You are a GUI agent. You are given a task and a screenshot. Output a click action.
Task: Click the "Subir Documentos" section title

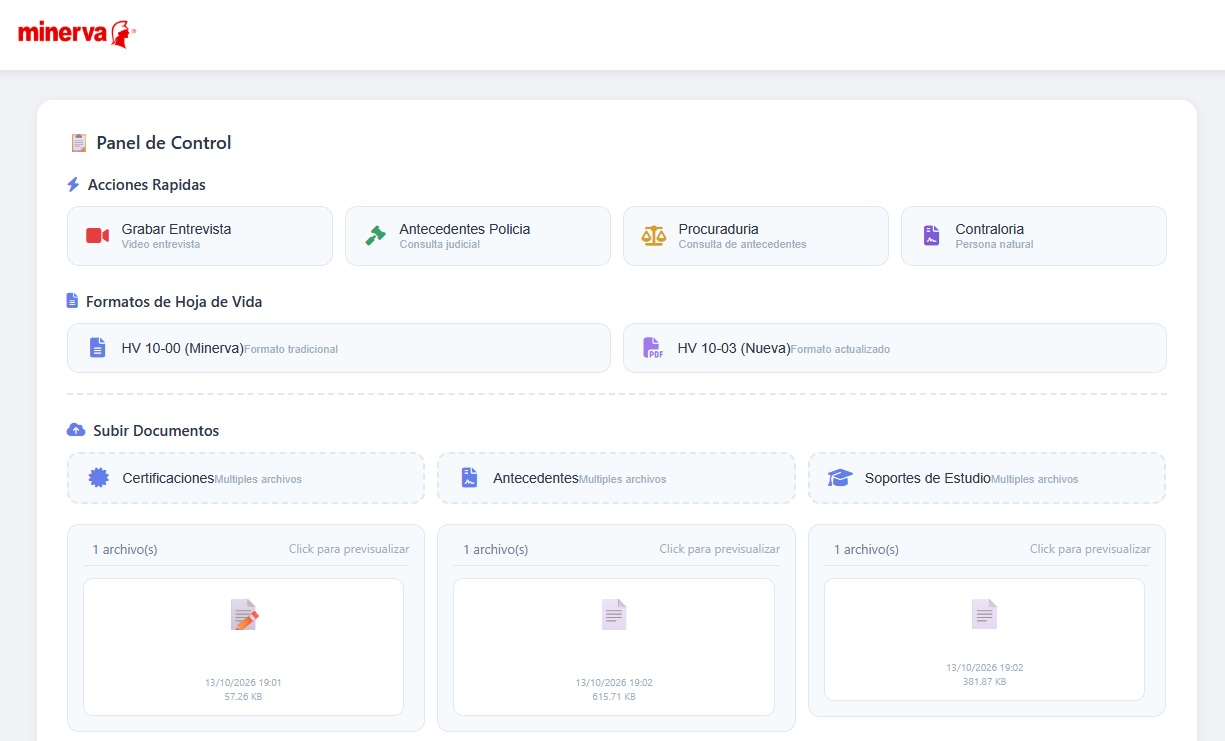(156, 431)
